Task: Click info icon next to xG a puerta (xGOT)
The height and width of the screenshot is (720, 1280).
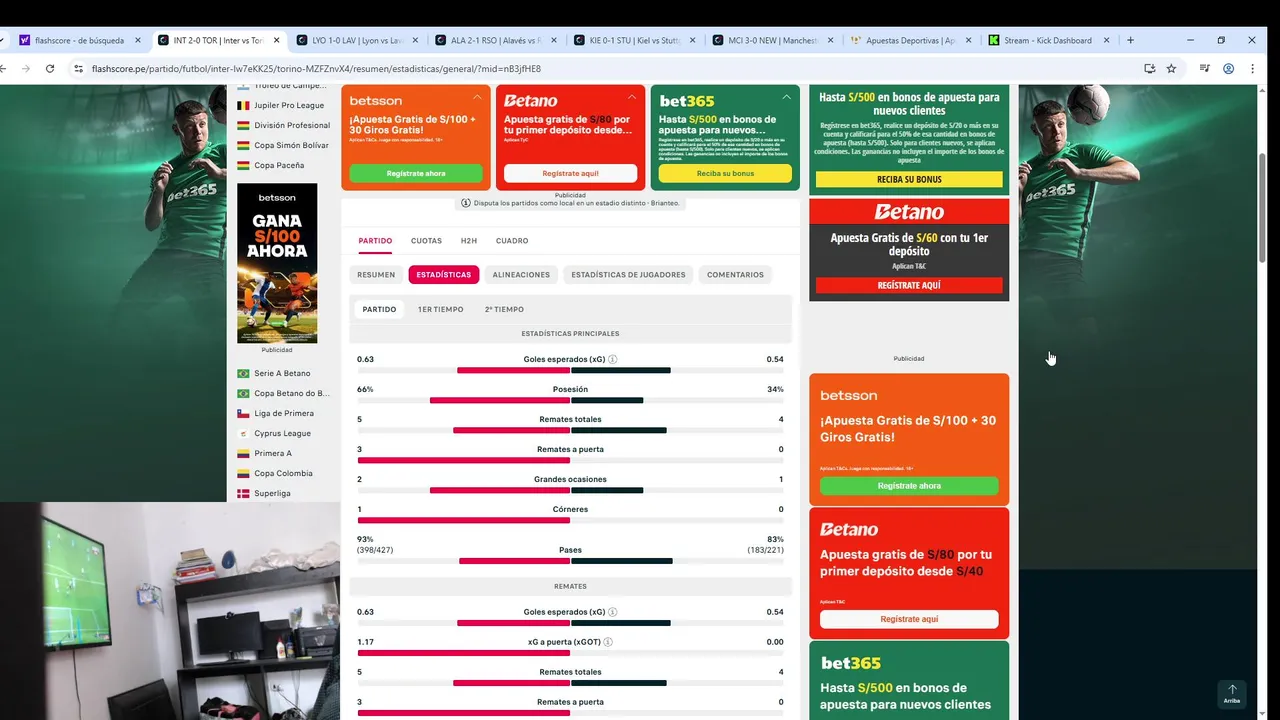Action: (x=608, y=642)
